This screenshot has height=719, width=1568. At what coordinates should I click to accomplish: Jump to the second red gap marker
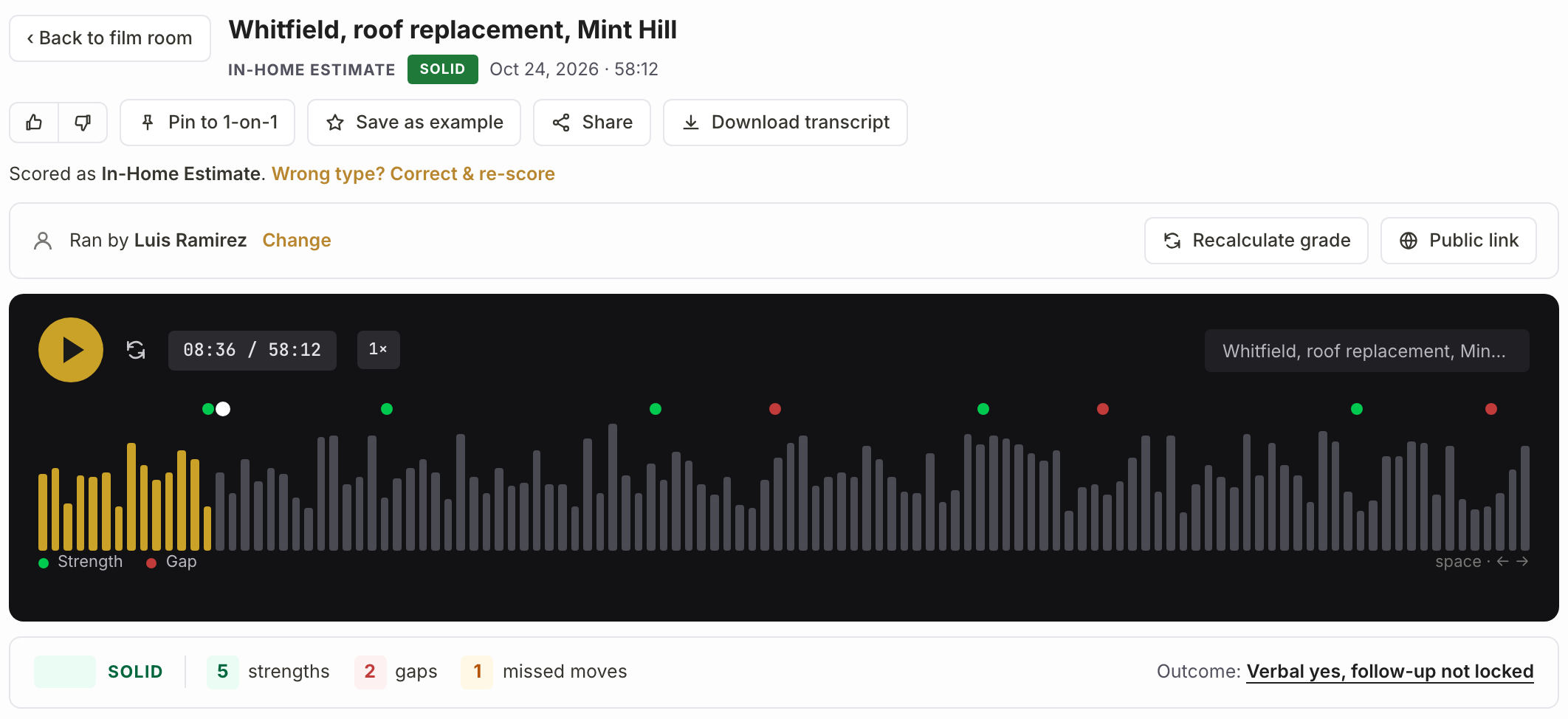[1103, 409]
